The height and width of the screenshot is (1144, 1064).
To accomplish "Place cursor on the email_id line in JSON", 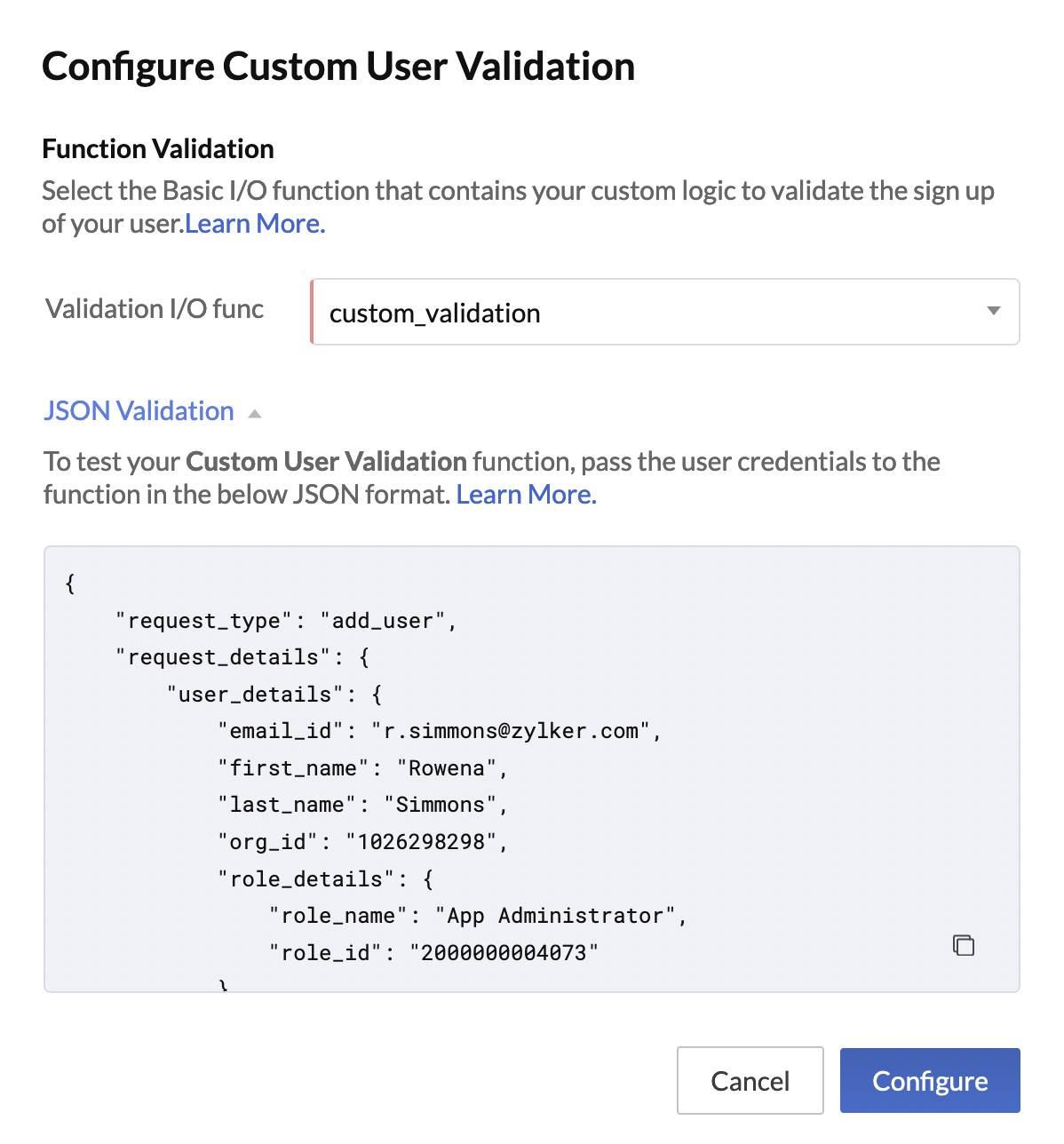I will [x=440, y=730].
